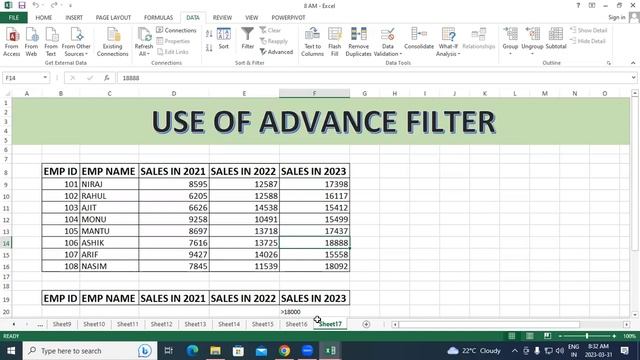Select column F header
The height and width of the screenshot is (360, 640).
click(314, 93)
